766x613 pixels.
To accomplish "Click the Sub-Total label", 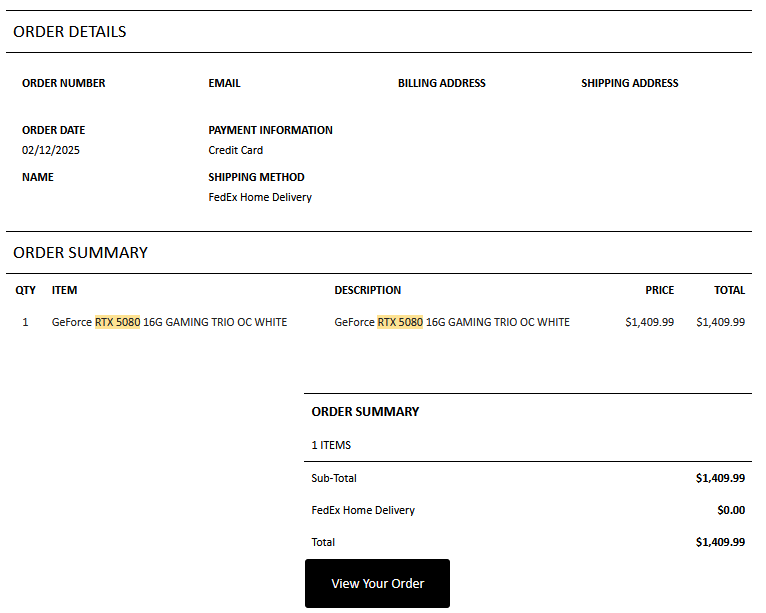I will (x=334, y=478).
